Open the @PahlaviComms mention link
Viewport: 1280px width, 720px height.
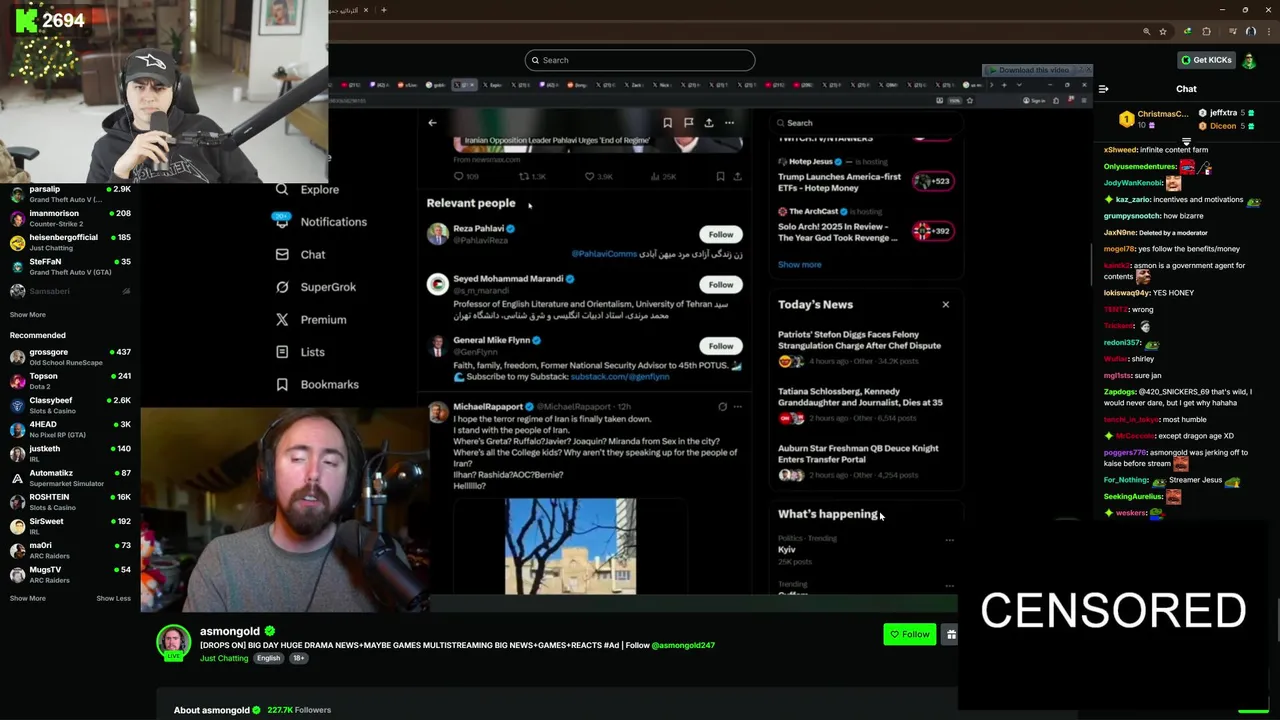point(604,254)
